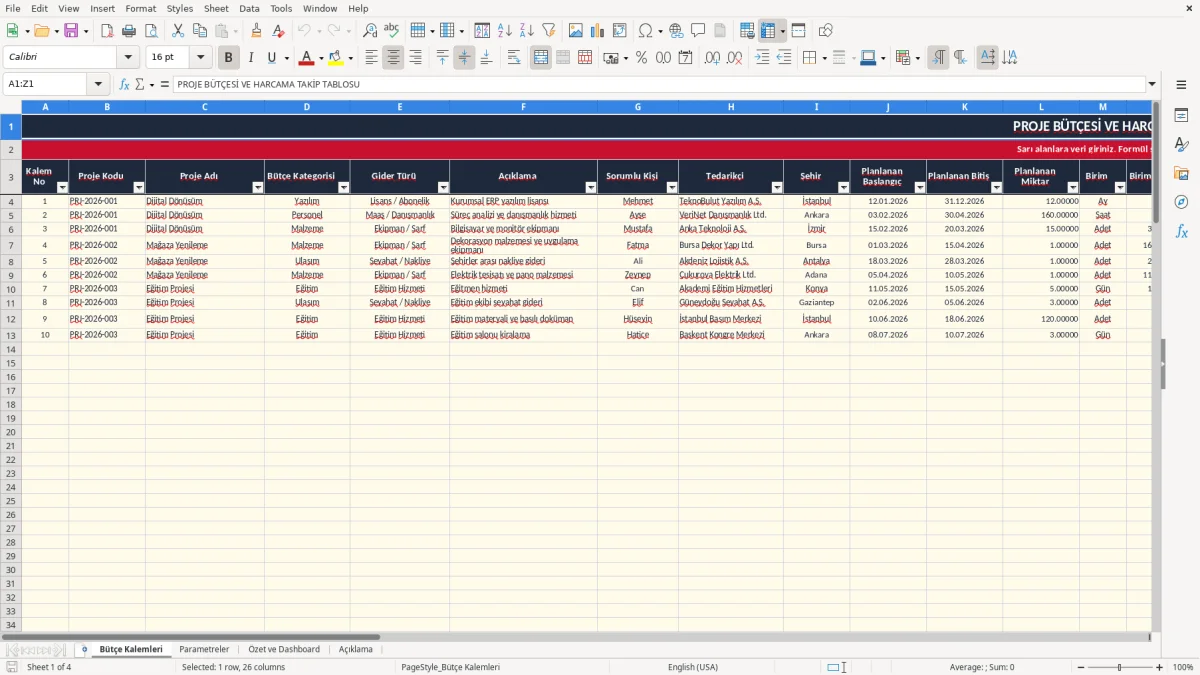1200x675 pixels.
Task: Switch to Özet ve Dashboard sheet tab
Action: (x=284, y=649)
